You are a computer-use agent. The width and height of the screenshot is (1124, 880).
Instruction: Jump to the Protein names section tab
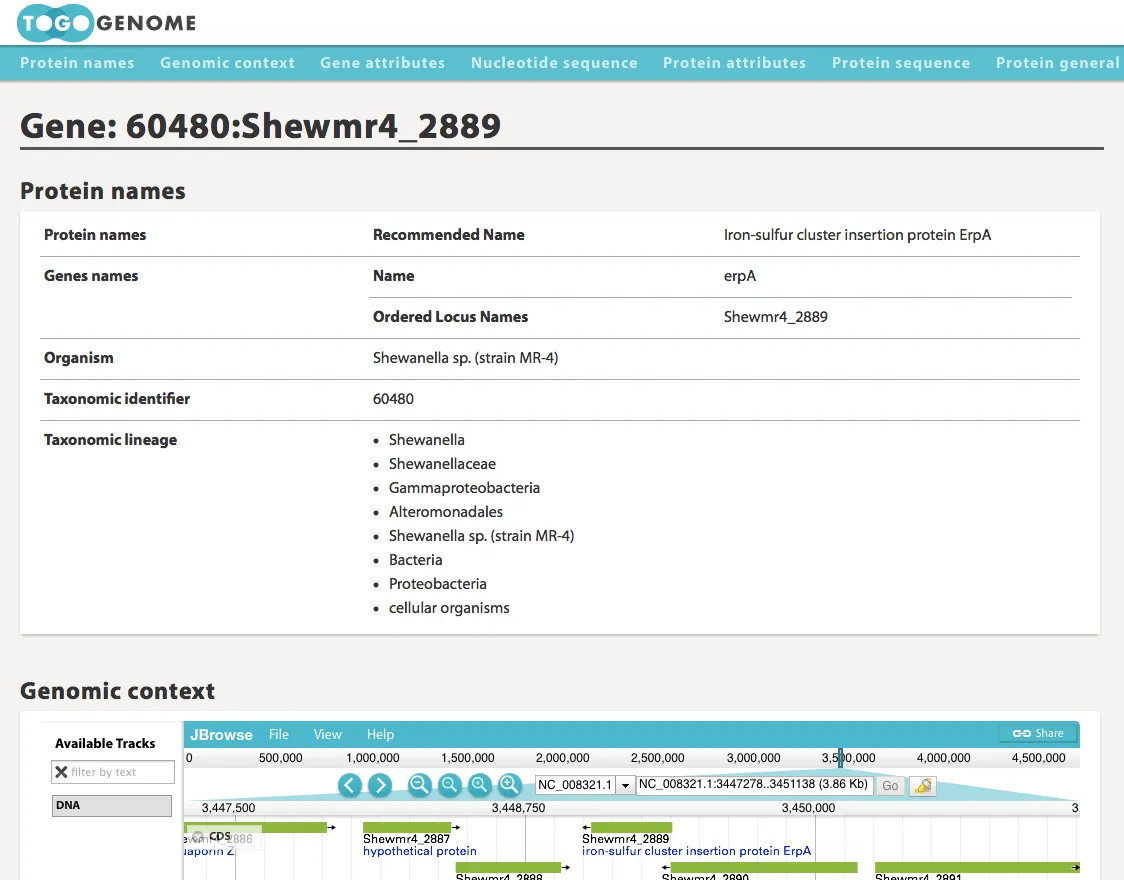tap(77, 63)
